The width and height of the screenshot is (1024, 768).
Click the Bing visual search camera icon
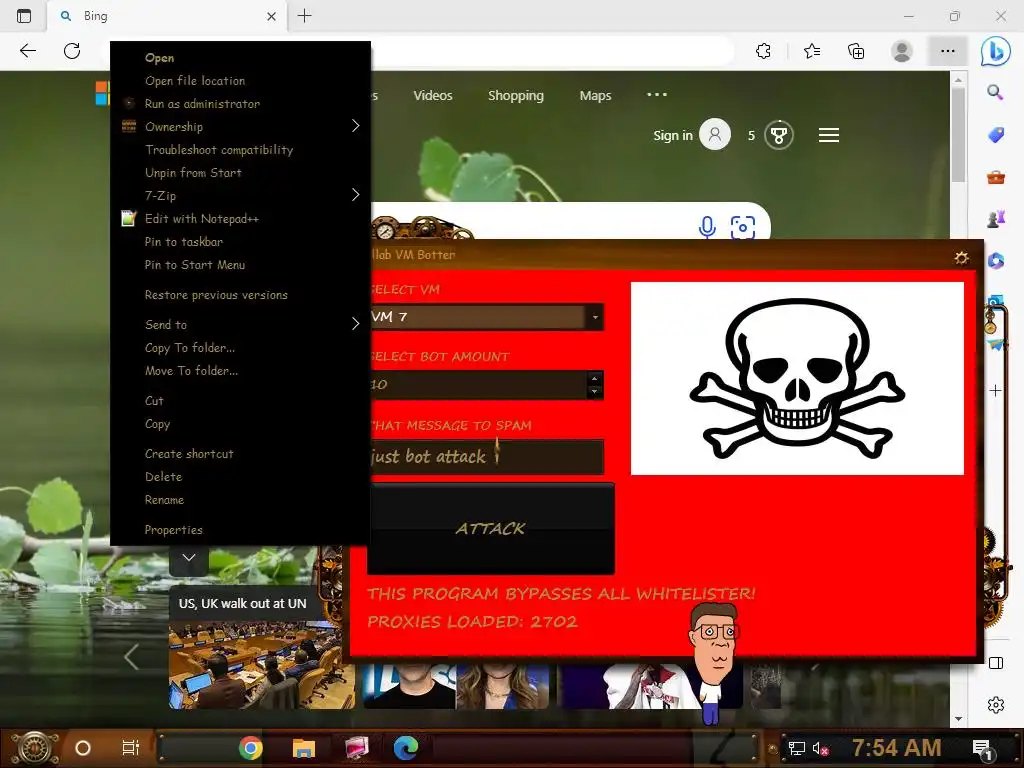743,227
